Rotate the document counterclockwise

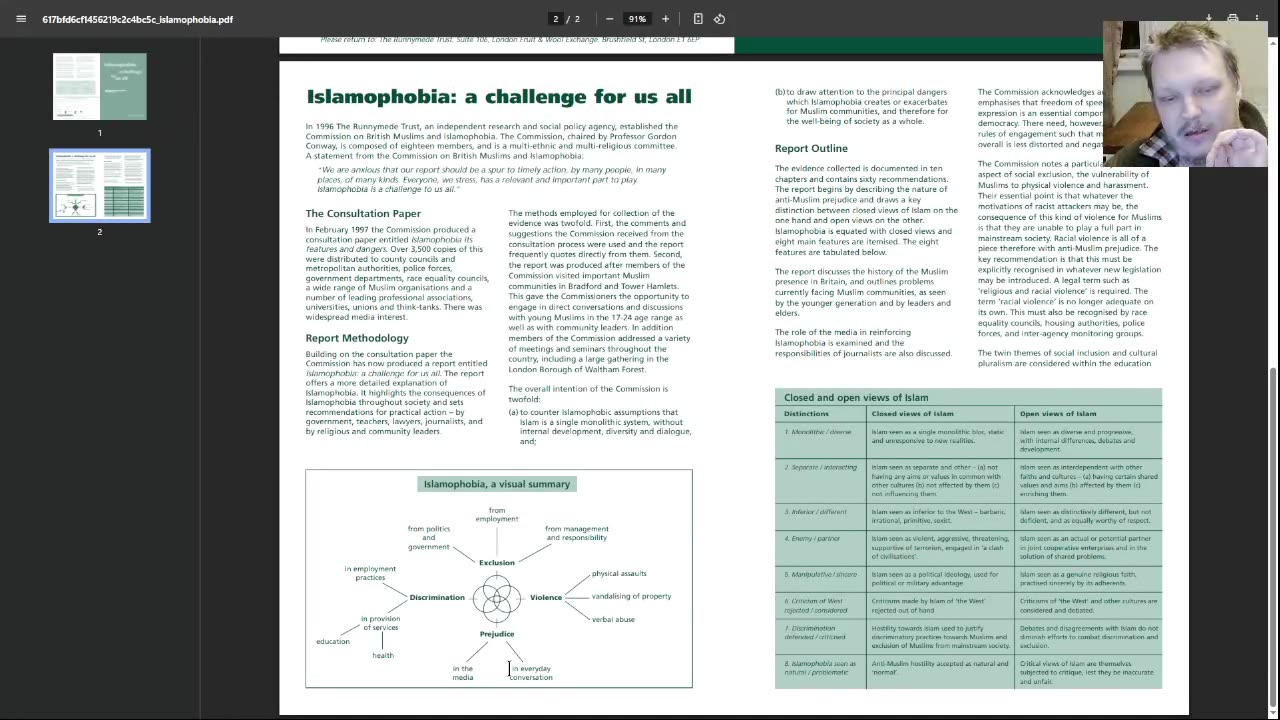click(719, 19)
